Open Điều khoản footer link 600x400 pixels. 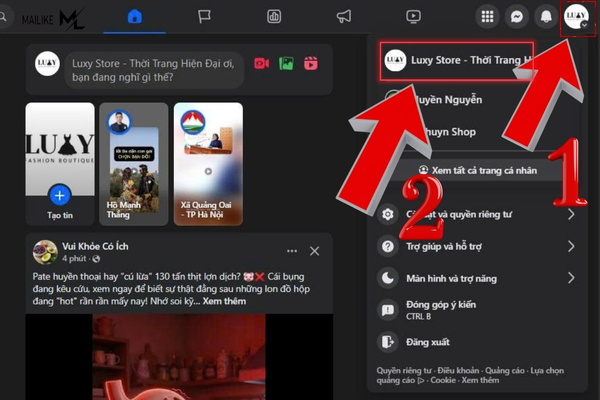(458, 371)
